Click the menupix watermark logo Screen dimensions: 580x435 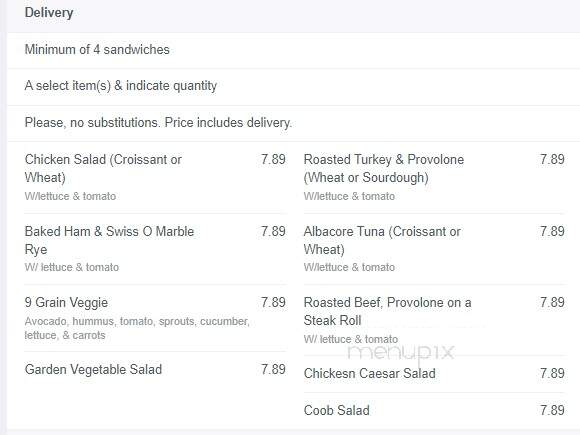pos(401,353)
